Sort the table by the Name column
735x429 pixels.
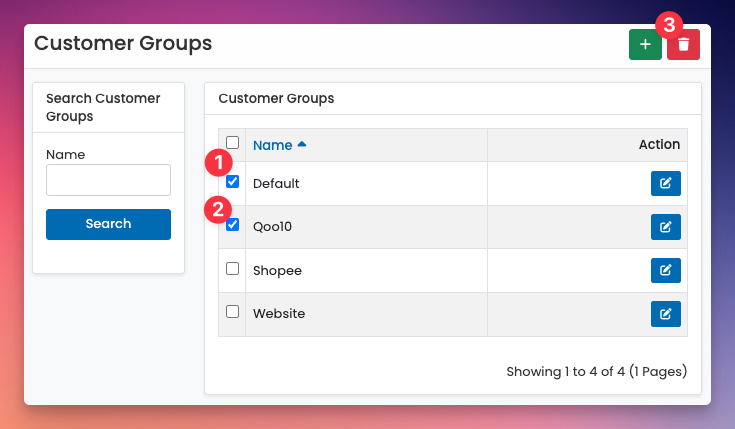[x=272, y=145]
